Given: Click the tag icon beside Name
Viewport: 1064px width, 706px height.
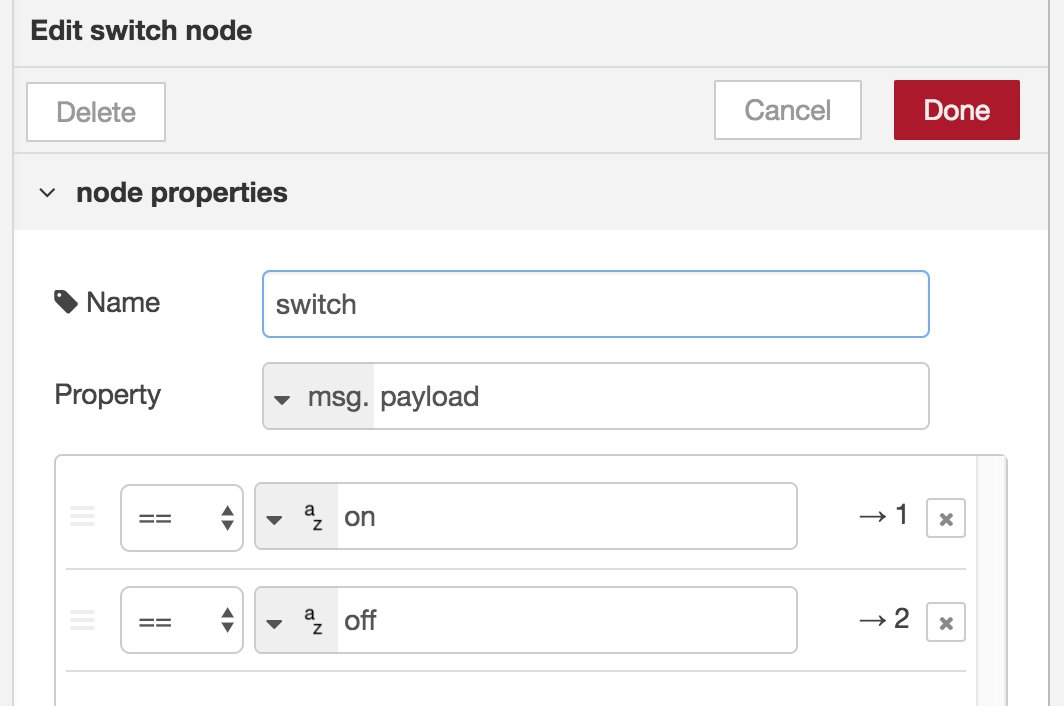Looking at the screenshot, I should point(66,302).
